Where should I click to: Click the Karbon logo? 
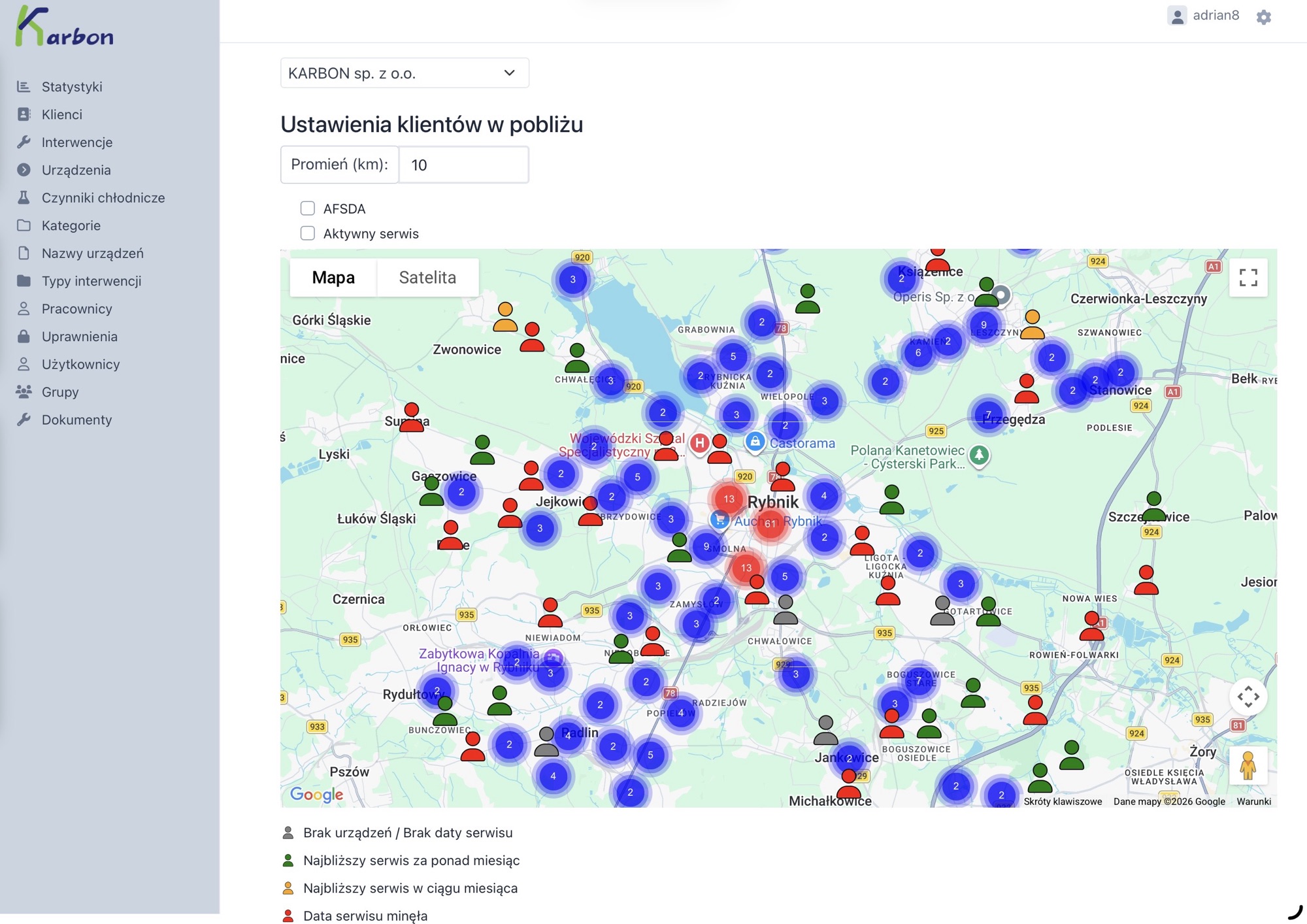pyautogui.click(x=64, y=27)
